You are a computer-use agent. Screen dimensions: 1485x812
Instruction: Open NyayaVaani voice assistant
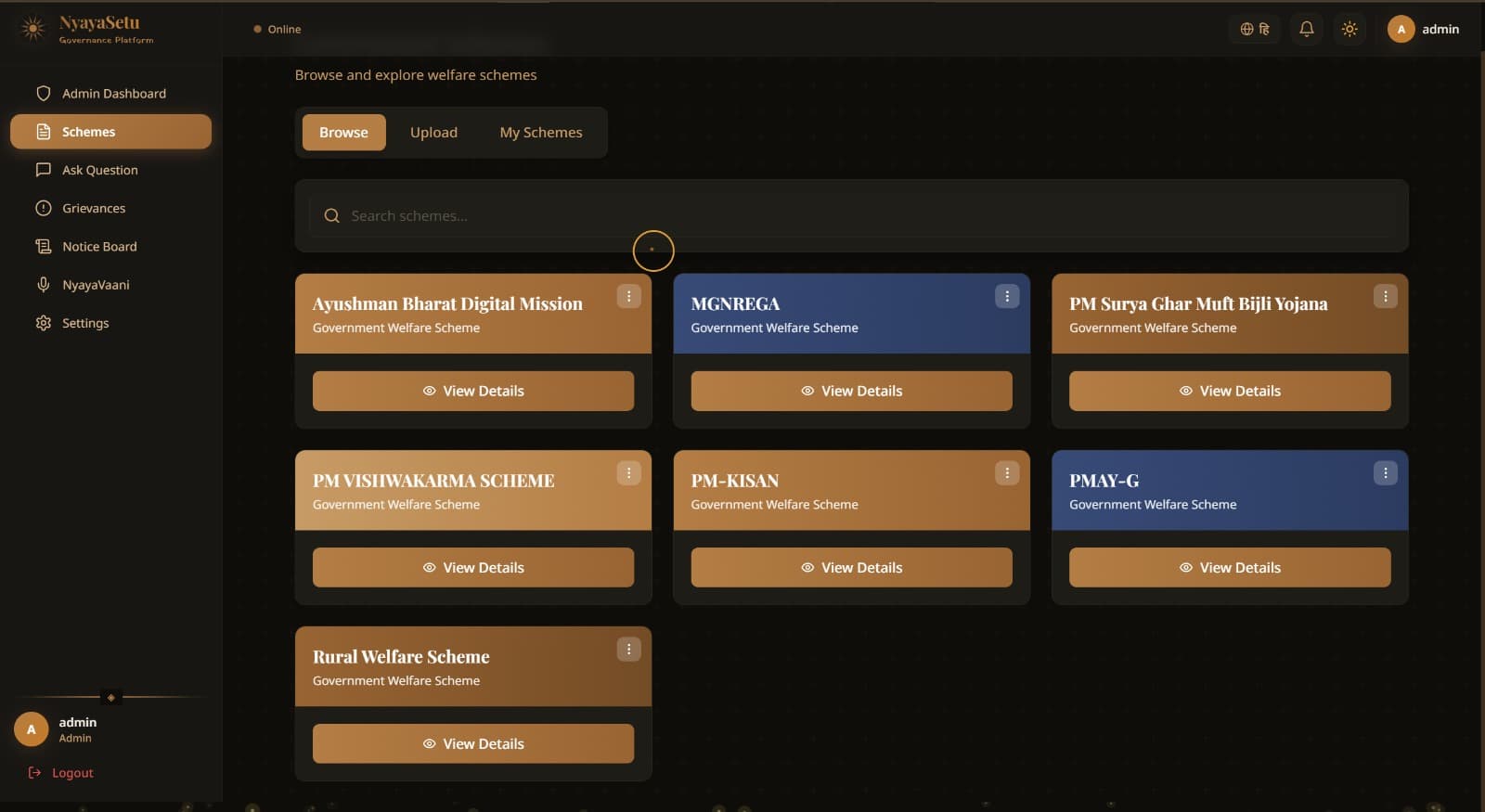click(111, 285)
